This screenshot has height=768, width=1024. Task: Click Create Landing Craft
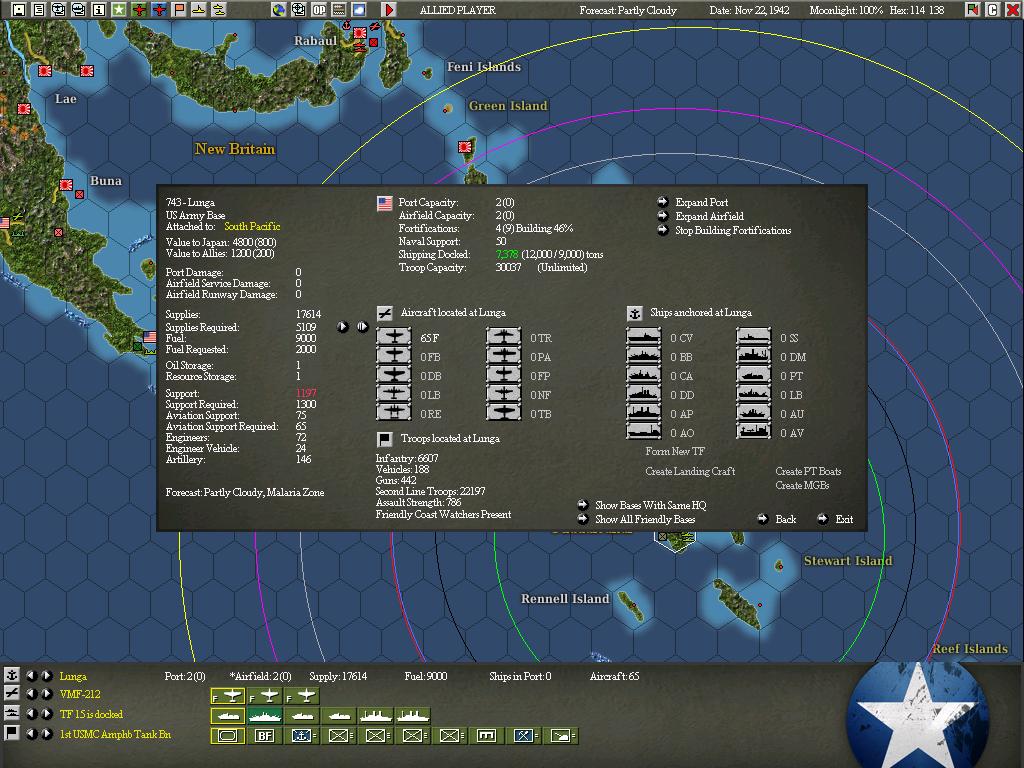(x=690, y=471)
